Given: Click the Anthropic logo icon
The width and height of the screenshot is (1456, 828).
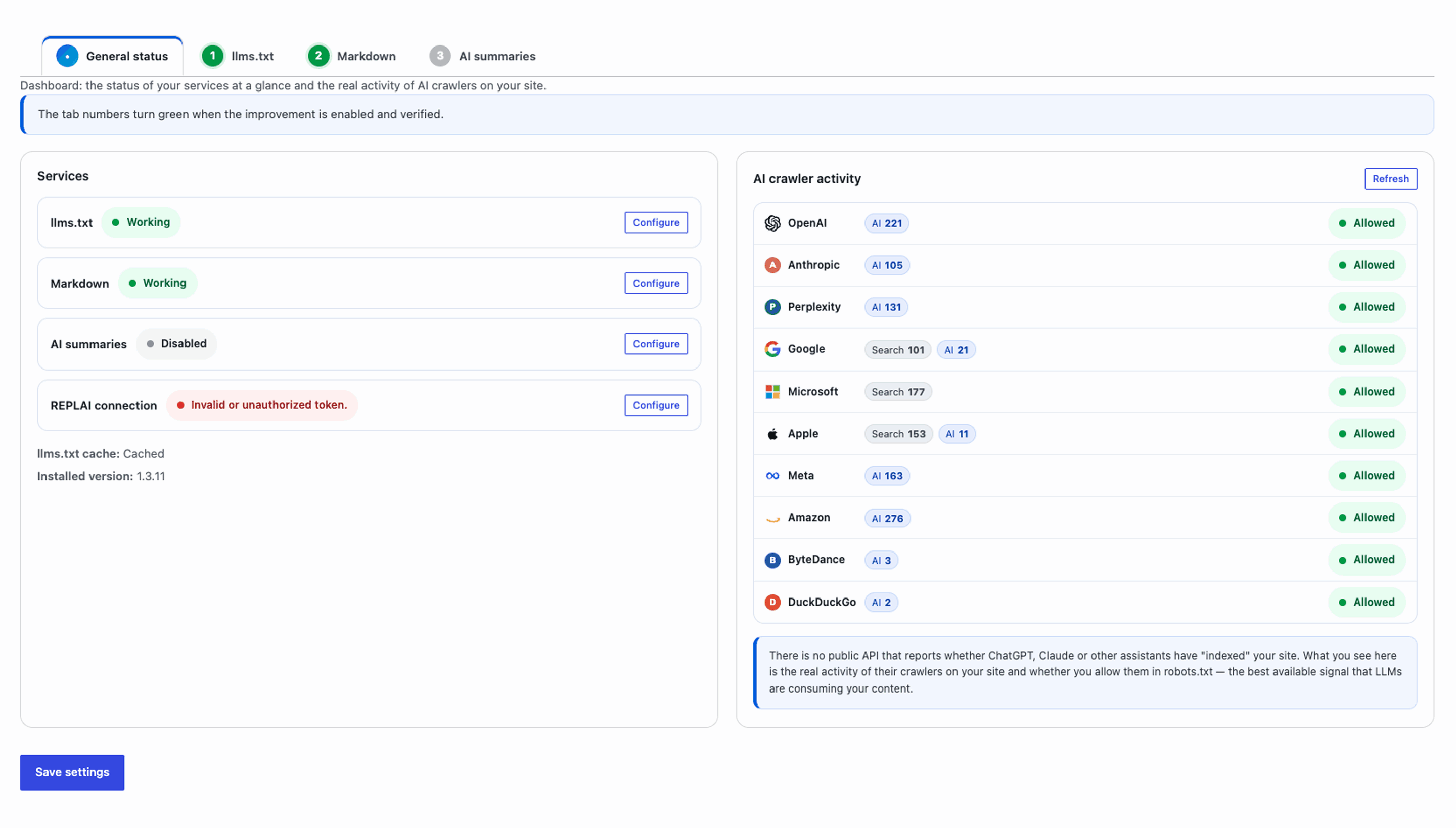Looking at the screenshot, I should 772,265.
